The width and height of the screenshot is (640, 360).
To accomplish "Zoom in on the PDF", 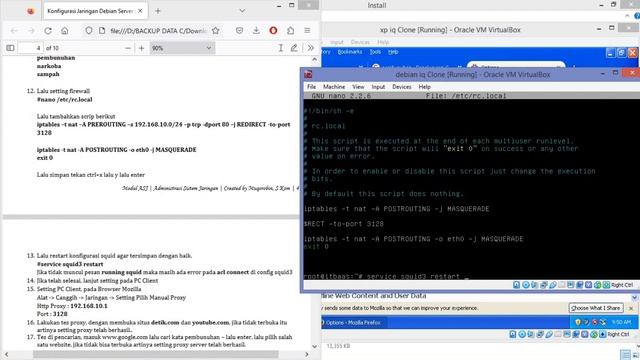I will [x=141, y=48].
